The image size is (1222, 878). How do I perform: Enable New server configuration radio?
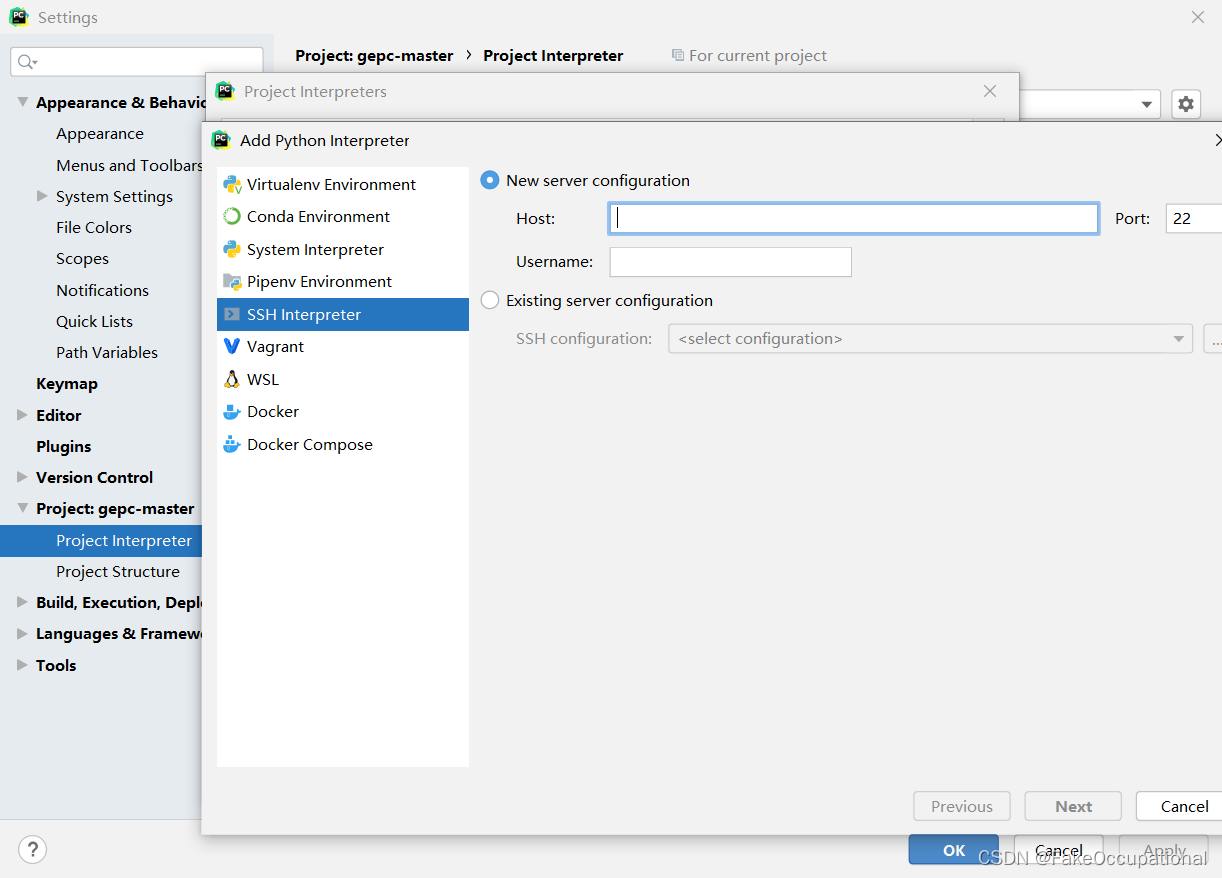490,180
